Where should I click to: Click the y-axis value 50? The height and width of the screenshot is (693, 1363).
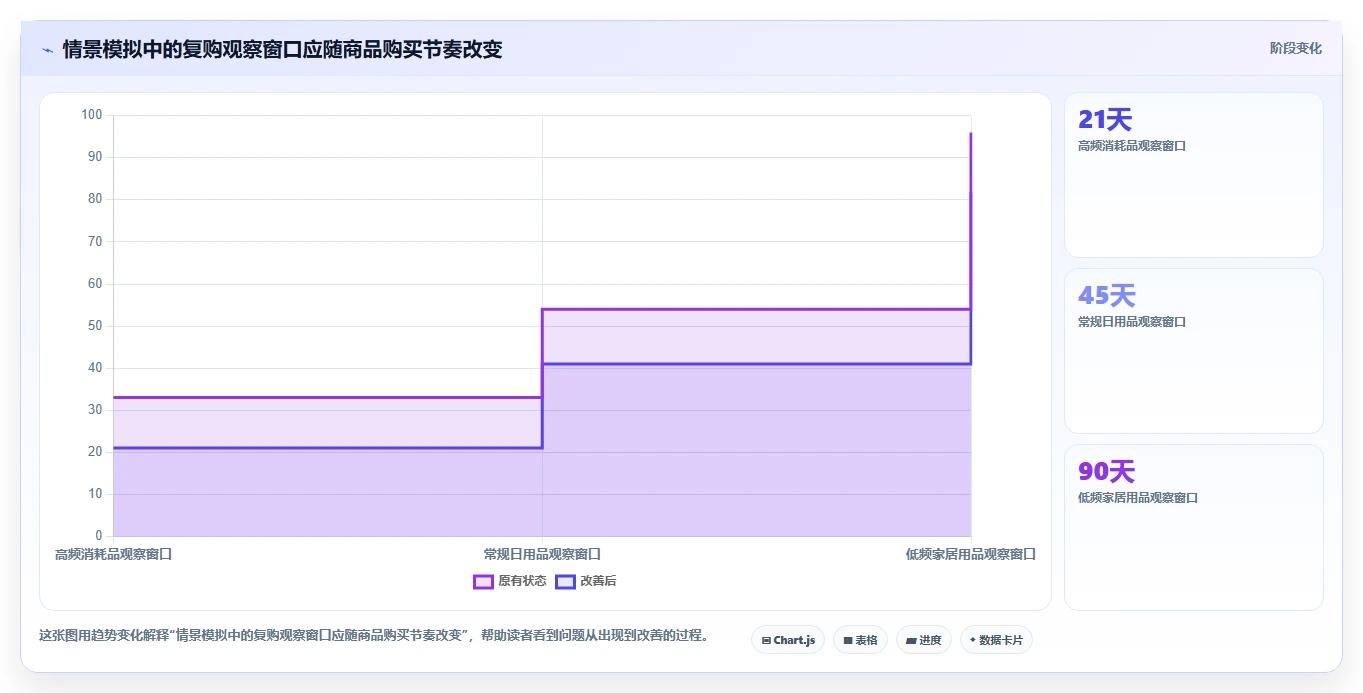tap(95, 326)
